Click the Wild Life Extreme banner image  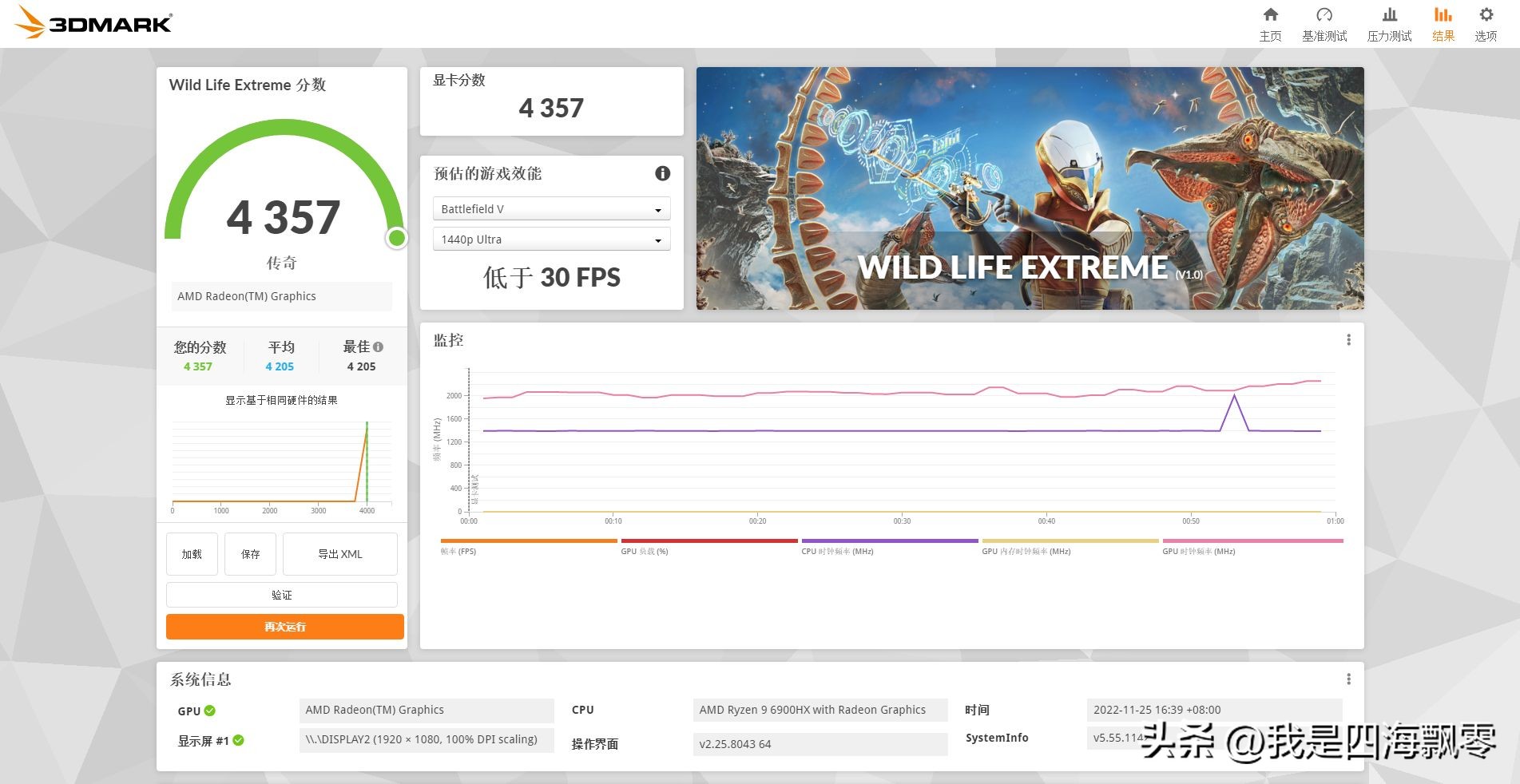point(1030,188)
